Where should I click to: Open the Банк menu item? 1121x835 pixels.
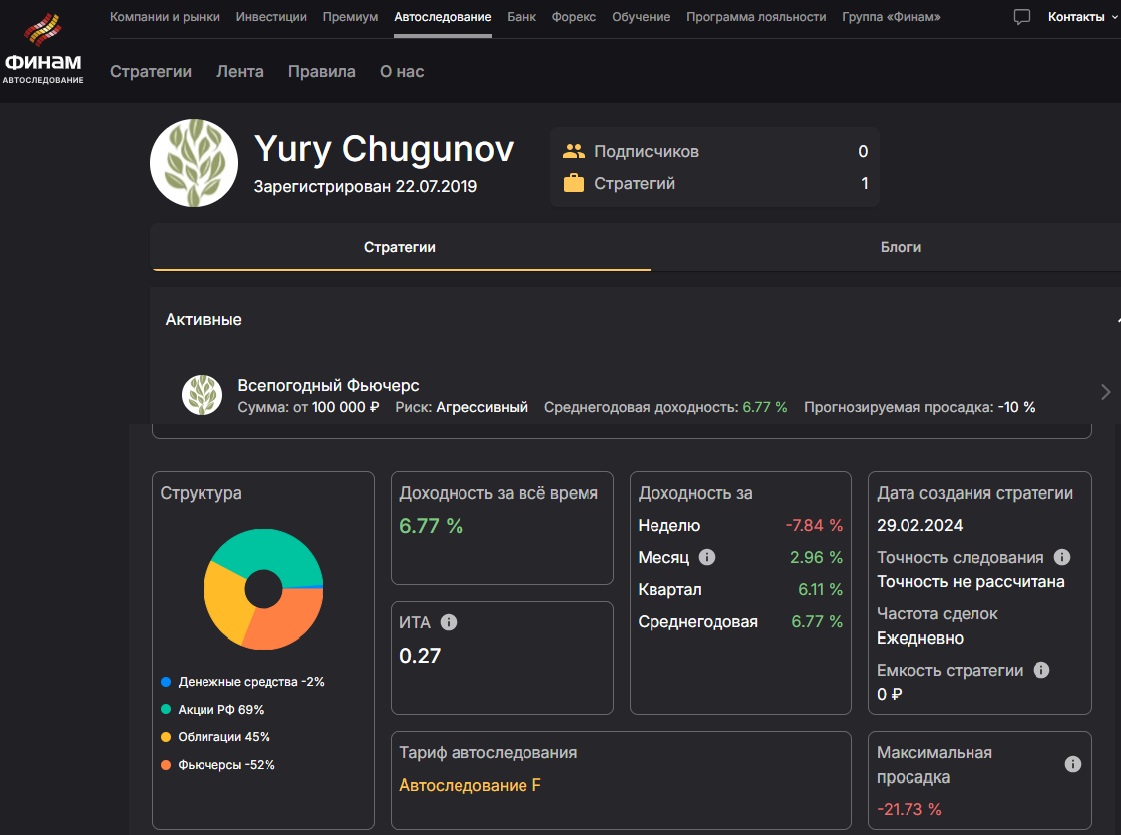521,16
